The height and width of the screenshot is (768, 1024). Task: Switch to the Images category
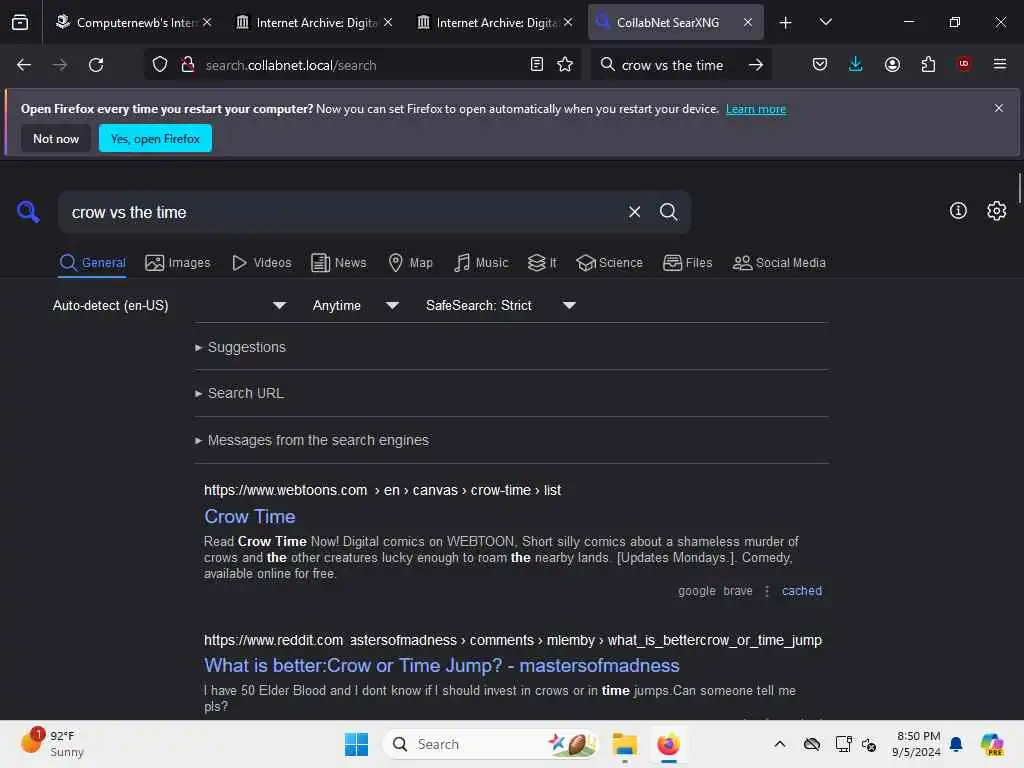[178, 263]
